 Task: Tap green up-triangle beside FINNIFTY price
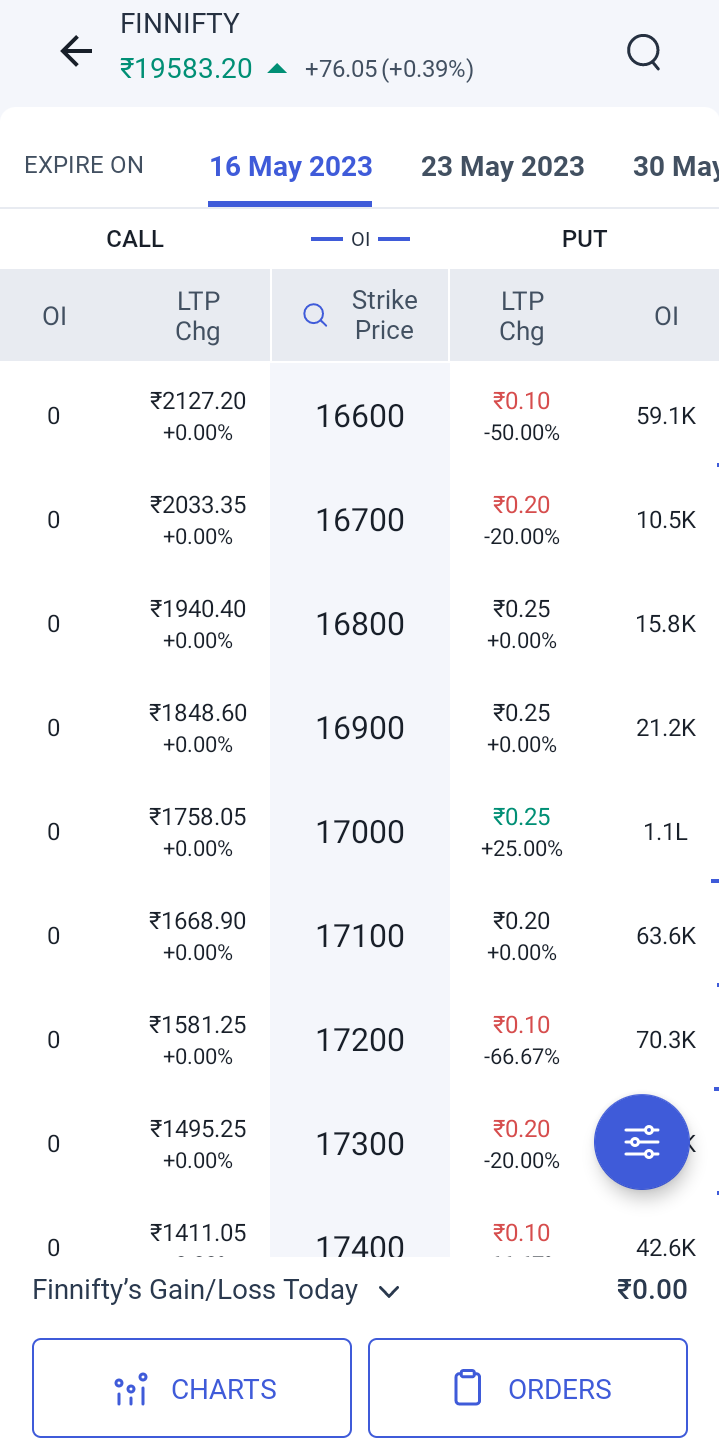[x=277, y=69]
